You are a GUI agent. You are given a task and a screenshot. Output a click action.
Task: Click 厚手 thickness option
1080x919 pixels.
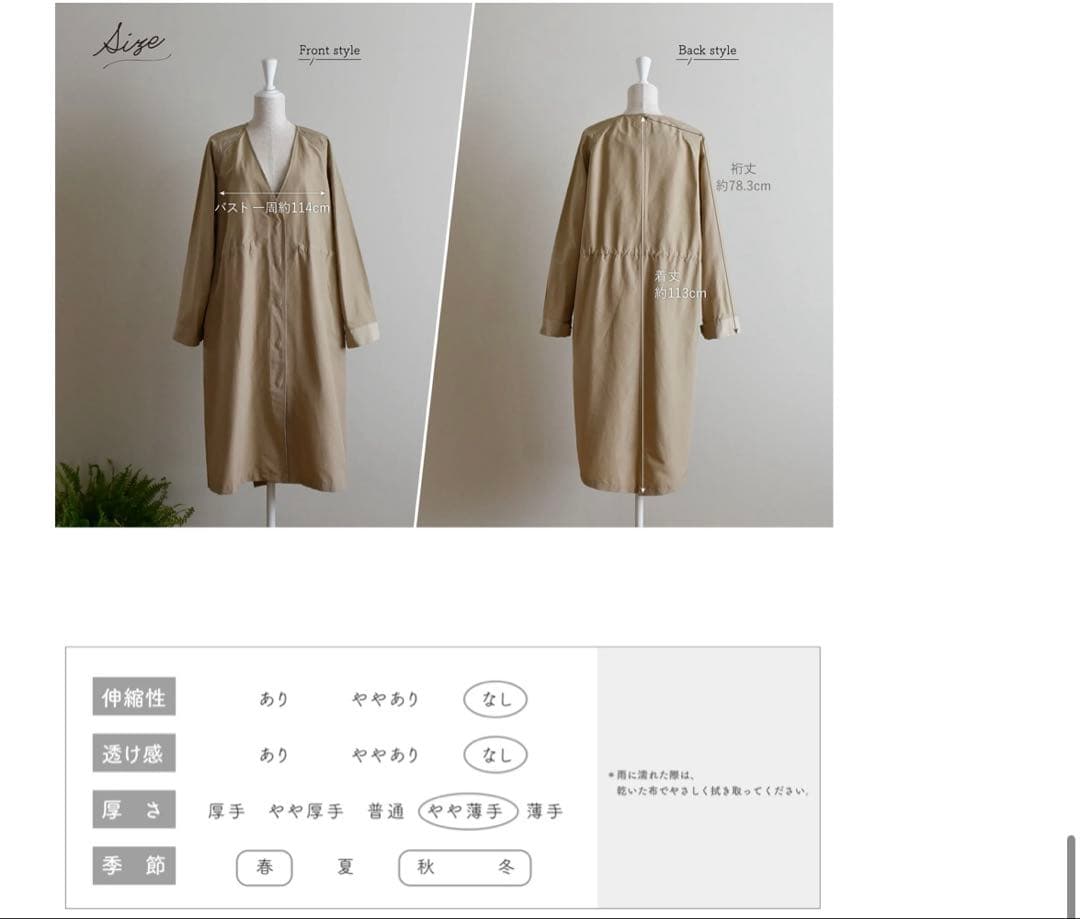(x=227, y=812)
